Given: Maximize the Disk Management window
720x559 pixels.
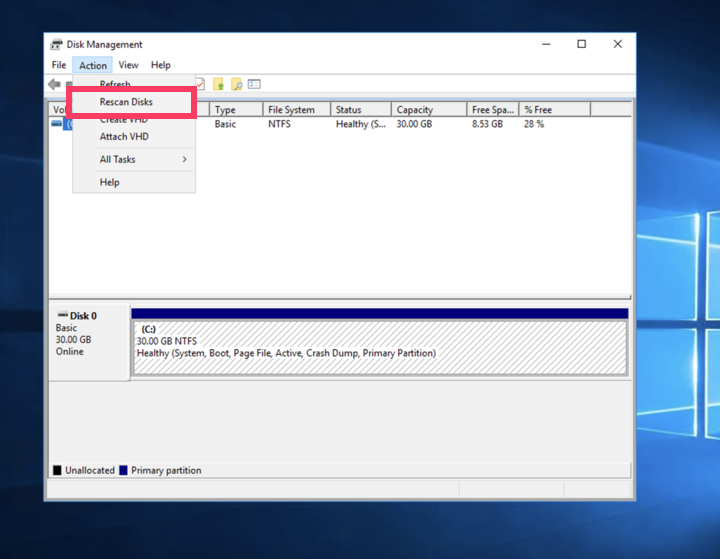Looking at the screenshot, I should click(582, 44).
